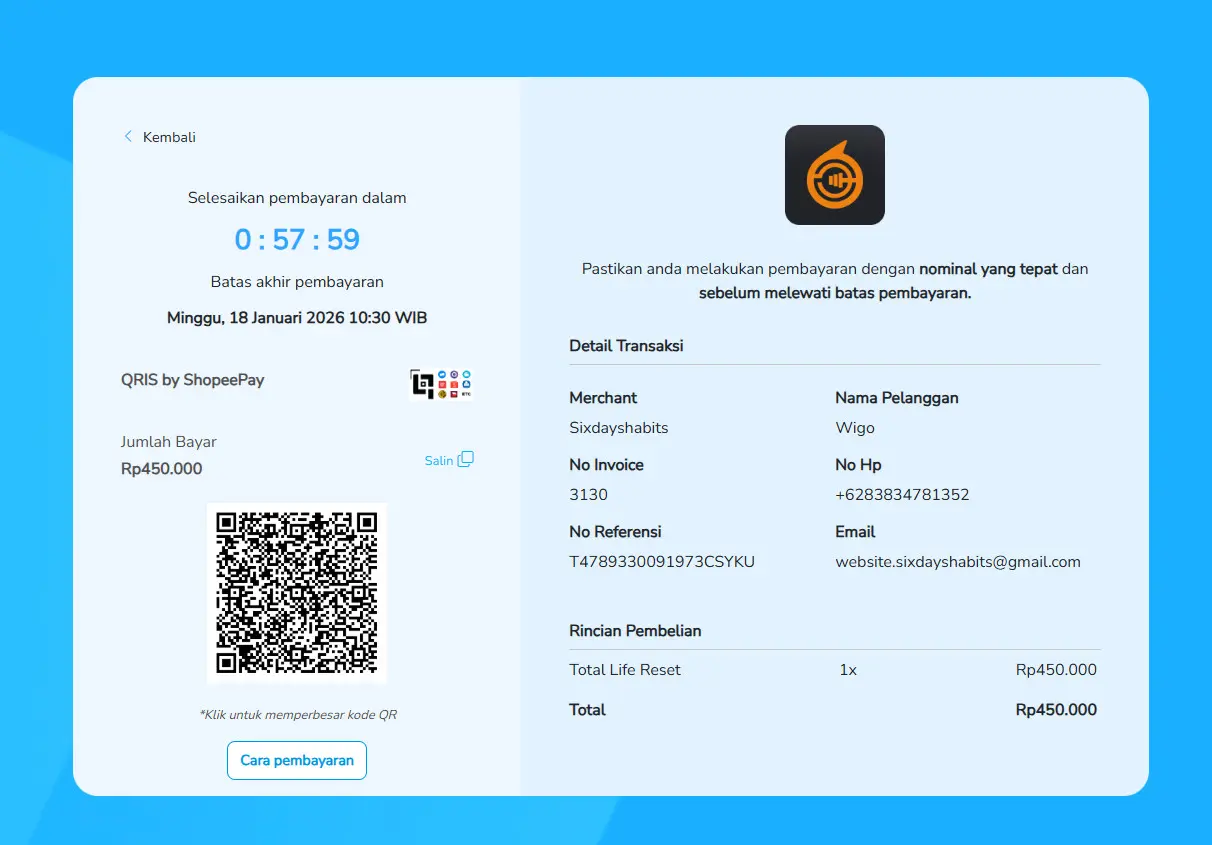Click the countdown timer 0 : 57 : 59

coord(297,240)
